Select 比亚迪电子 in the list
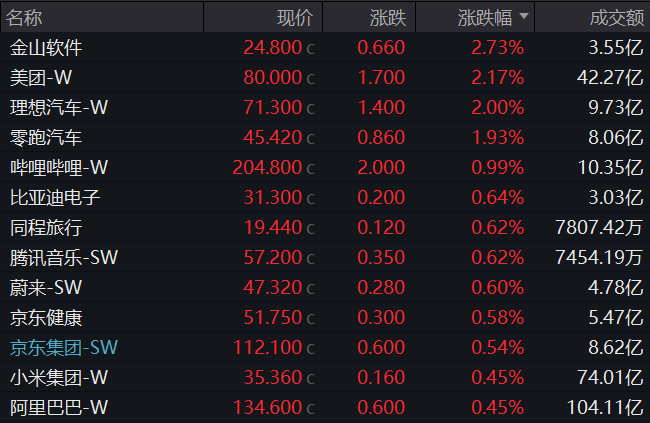This screenshot has width=650, height=423. [x=55, y=198]
